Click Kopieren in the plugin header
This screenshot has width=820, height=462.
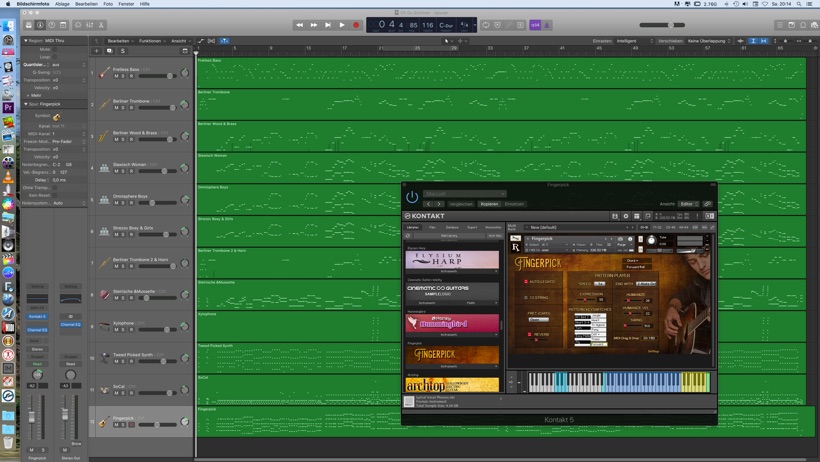click(489, 204)
